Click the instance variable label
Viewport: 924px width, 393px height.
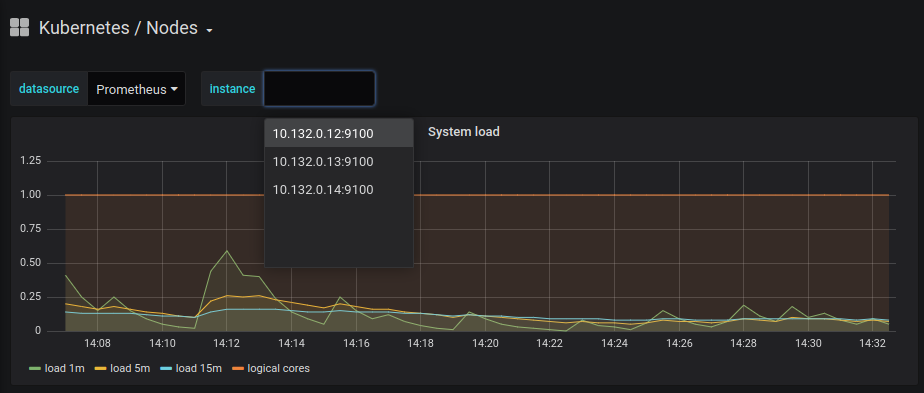tap(232, 89)
